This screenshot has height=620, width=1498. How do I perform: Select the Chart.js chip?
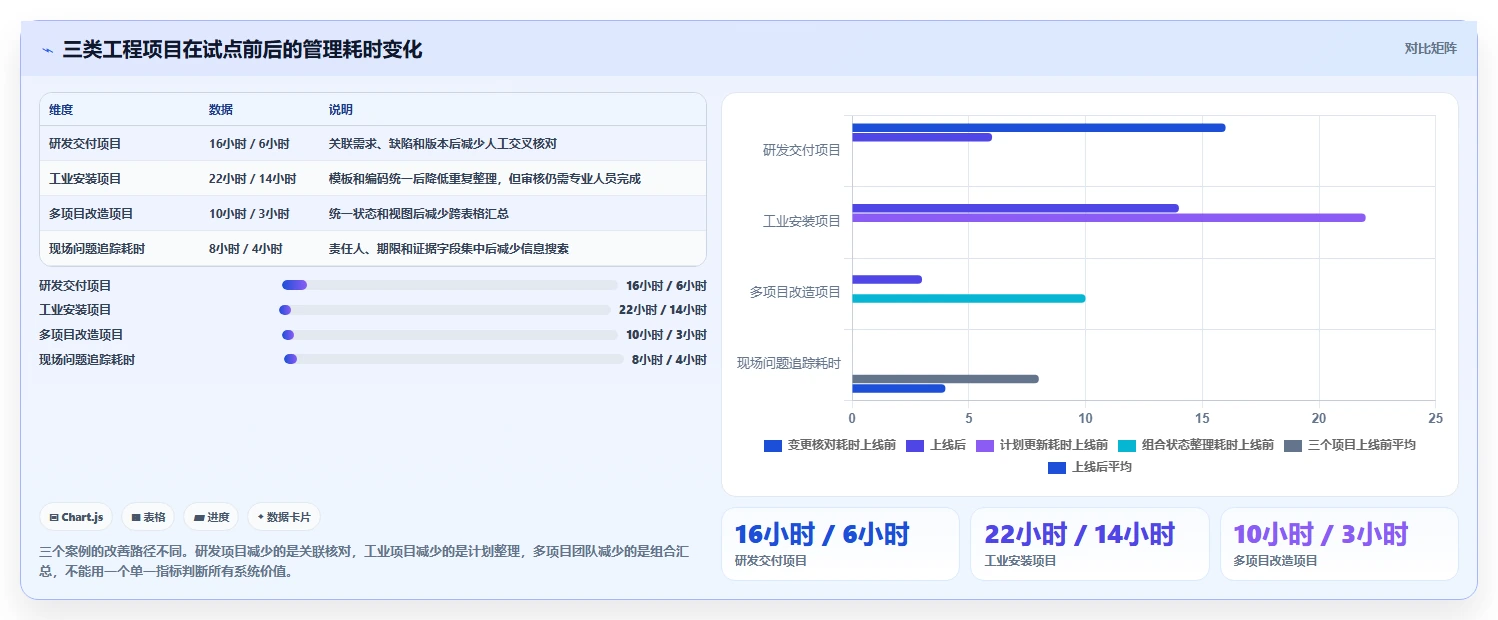tap(77, 517)
